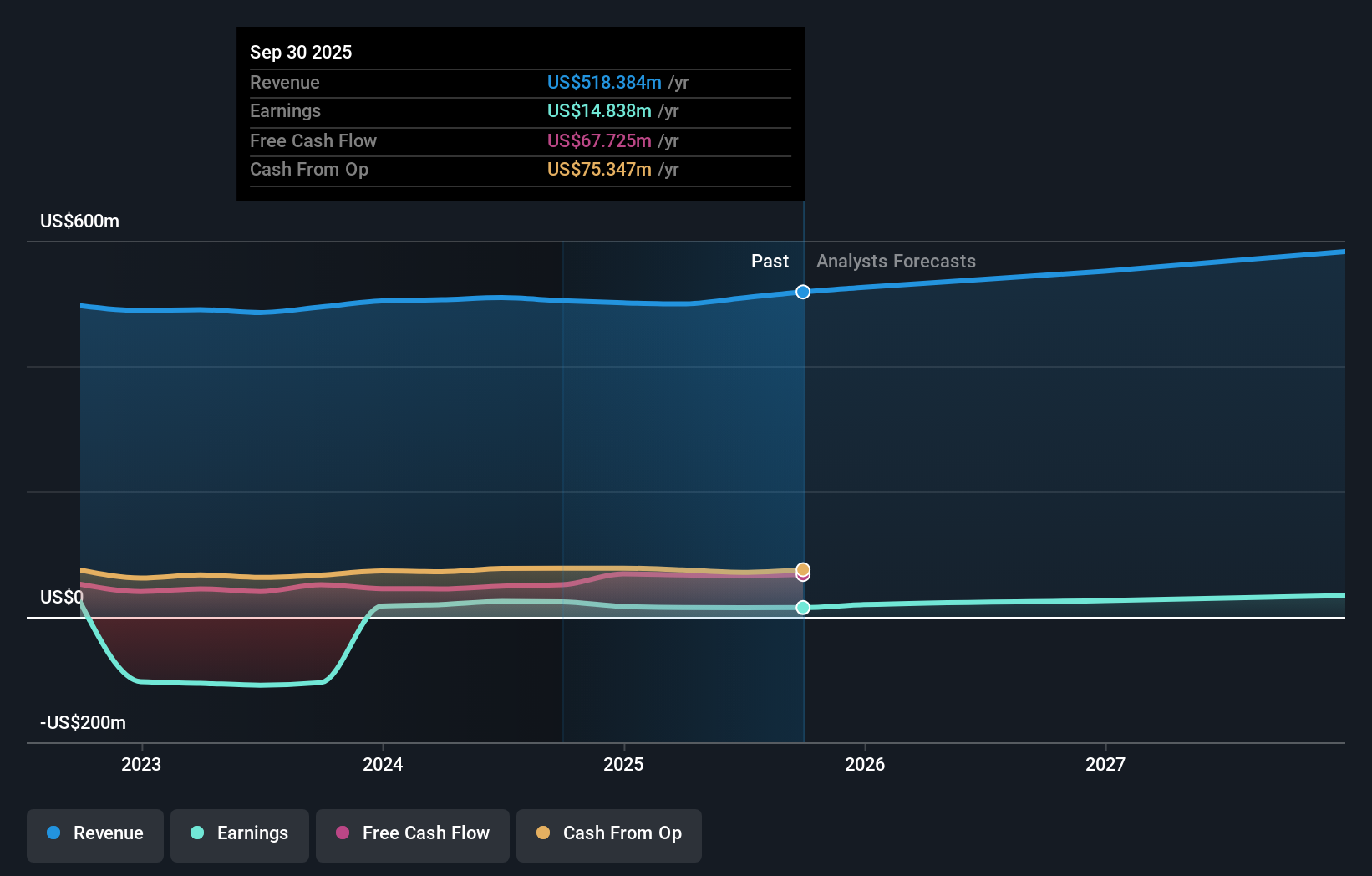1372x876 pixels.
Task: Click the Free Cash Flow legend button
Action: click(x=412, y=833)
